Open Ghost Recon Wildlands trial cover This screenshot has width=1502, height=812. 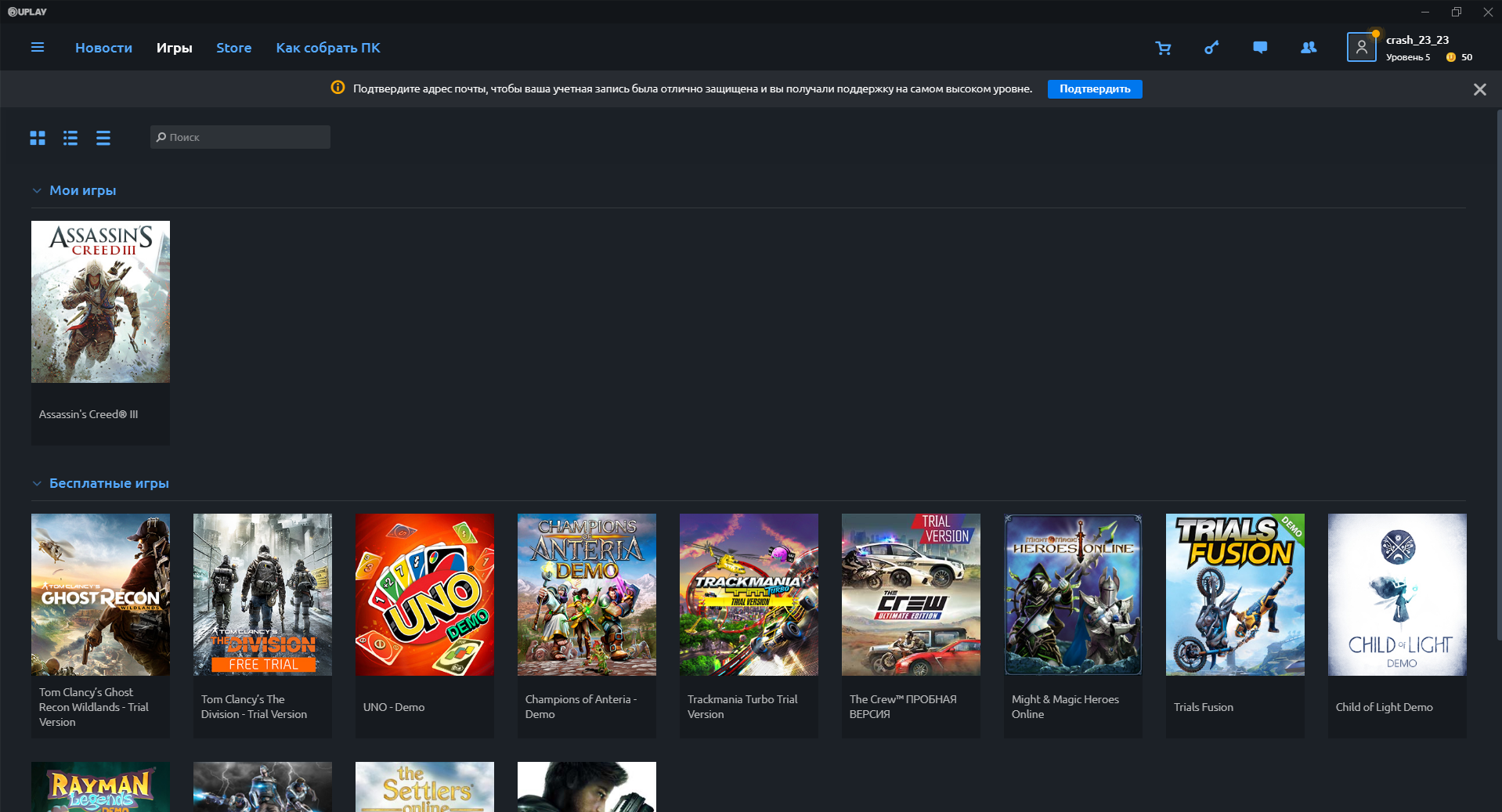(100, 594)
